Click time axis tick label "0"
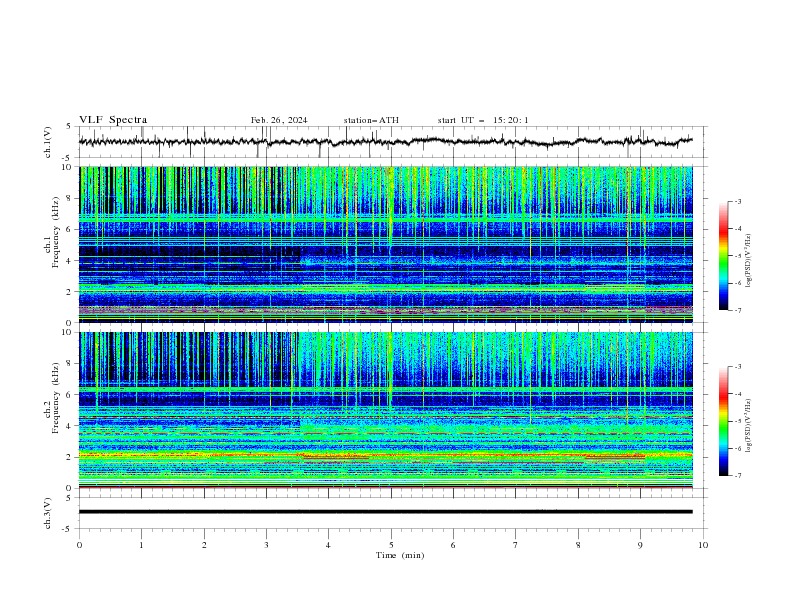Viewport: 792px width, 612px height. (x=79, y=545)
